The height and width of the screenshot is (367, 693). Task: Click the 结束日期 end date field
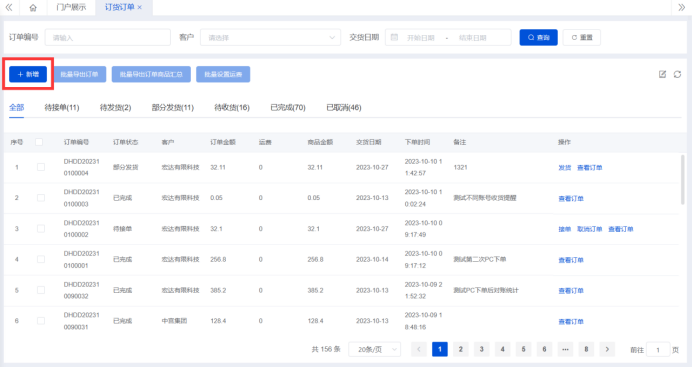pos(472,38)
